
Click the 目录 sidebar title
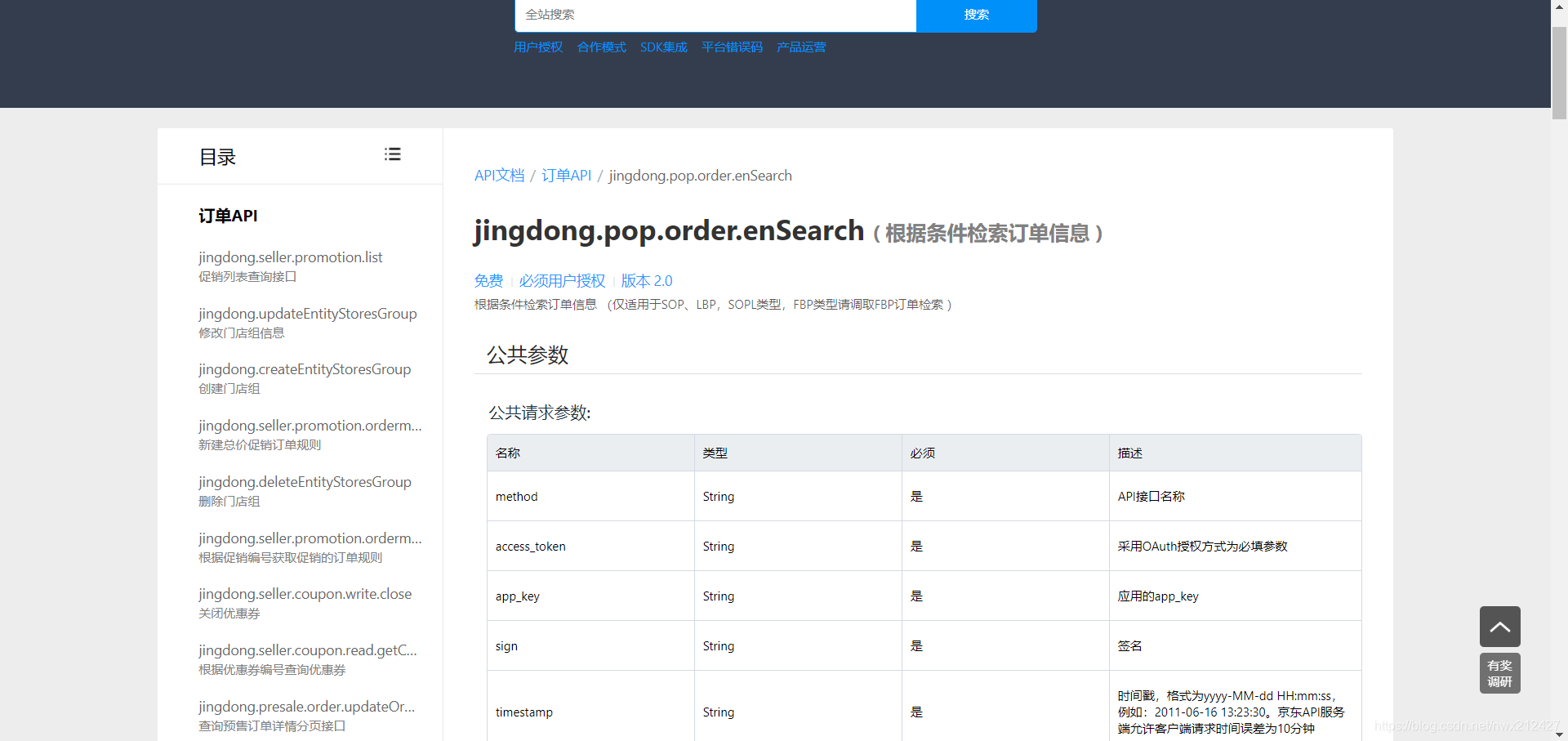(217, 157)
